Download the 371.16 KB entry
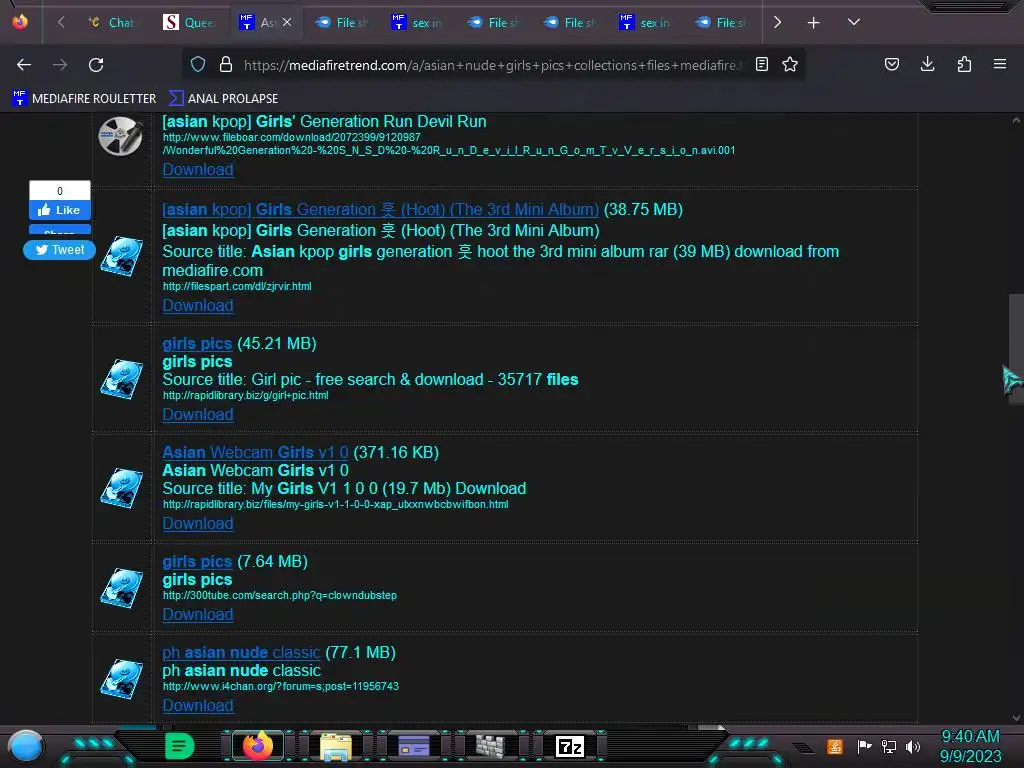 [198, 524]
